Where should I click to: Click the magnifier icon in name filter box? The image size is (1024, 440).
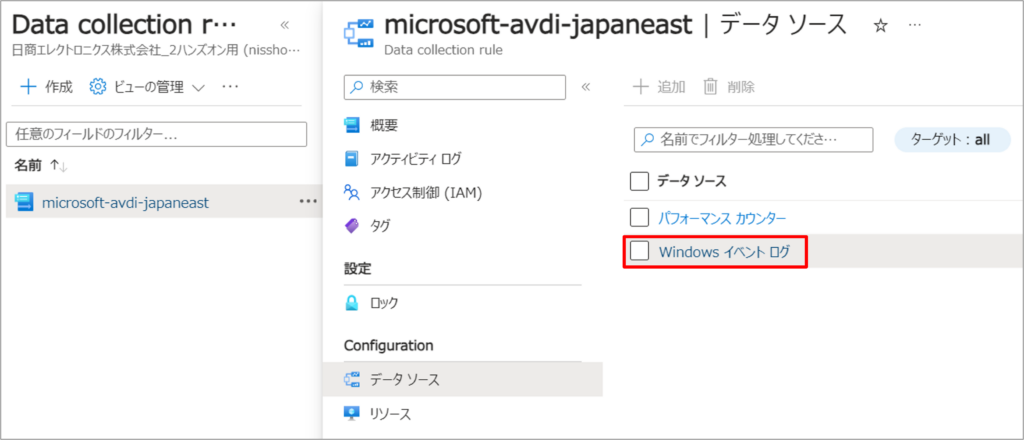pos(647,140)
